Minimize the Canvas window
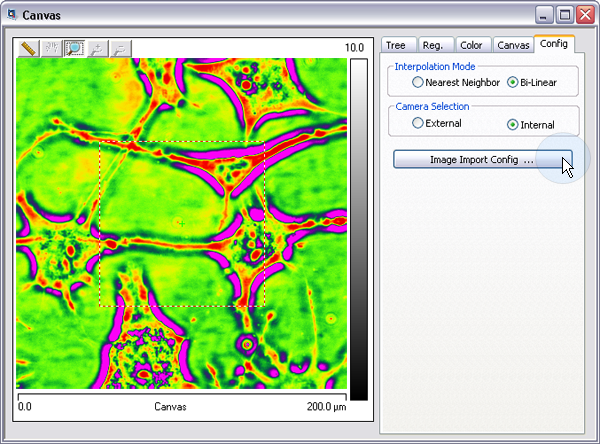 click(x=543, y=16)
